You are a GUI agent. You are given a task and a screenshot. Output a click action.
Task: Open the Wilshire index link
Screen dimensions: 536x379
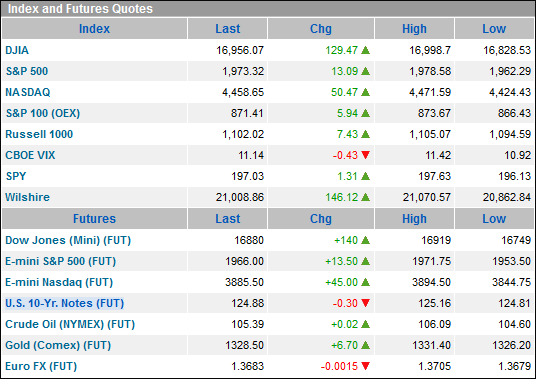(x=27, y=197)
